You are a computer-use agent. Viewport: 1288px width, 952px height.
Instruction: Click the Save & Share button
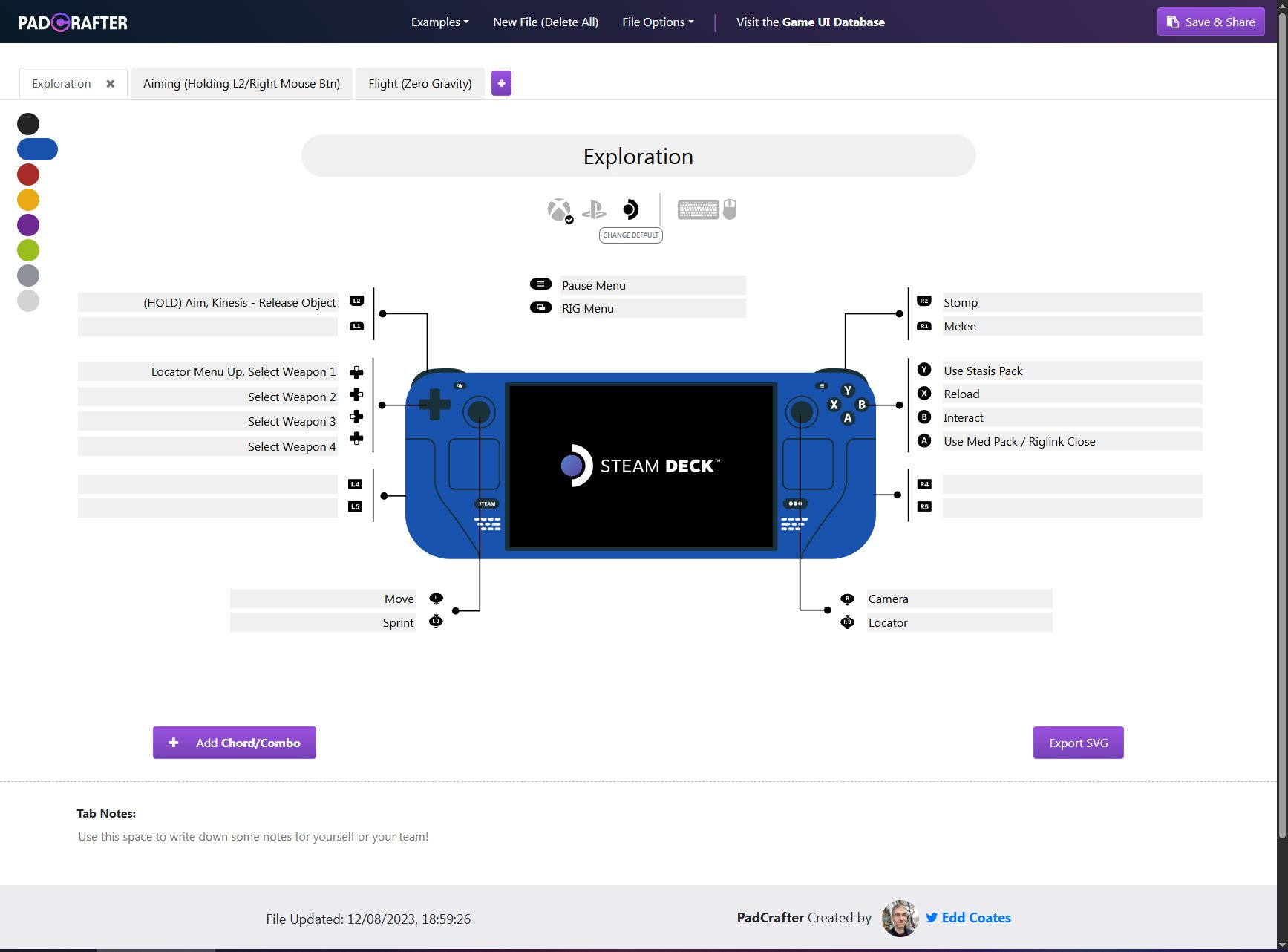(1211, 22)
